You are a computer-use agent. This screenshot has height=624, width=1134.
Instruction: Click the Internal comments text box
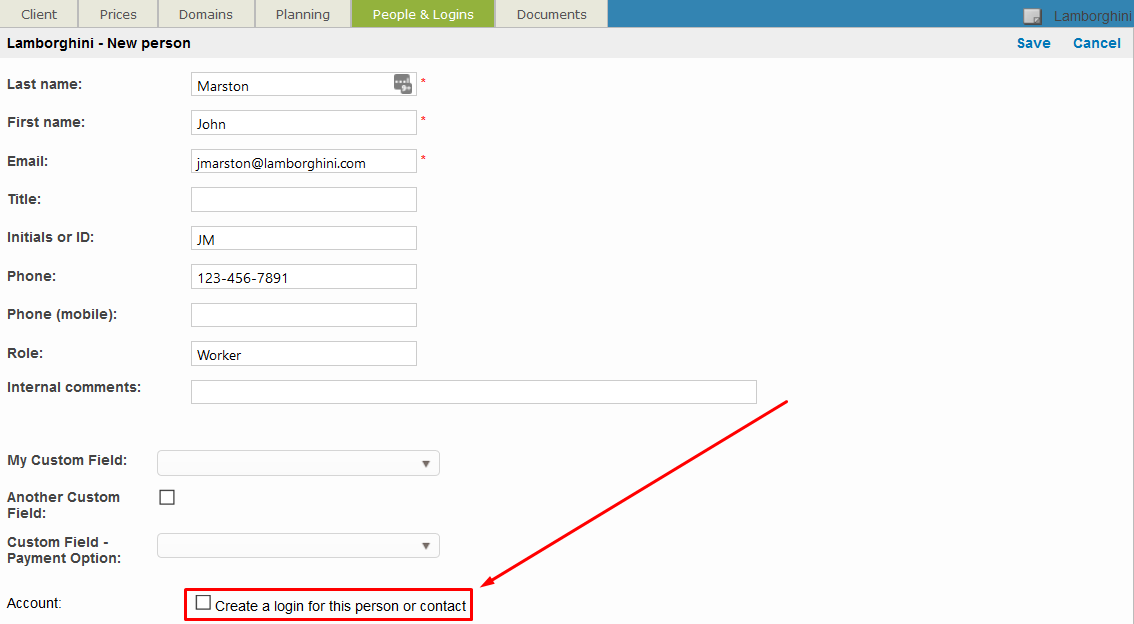click(473, 392)
